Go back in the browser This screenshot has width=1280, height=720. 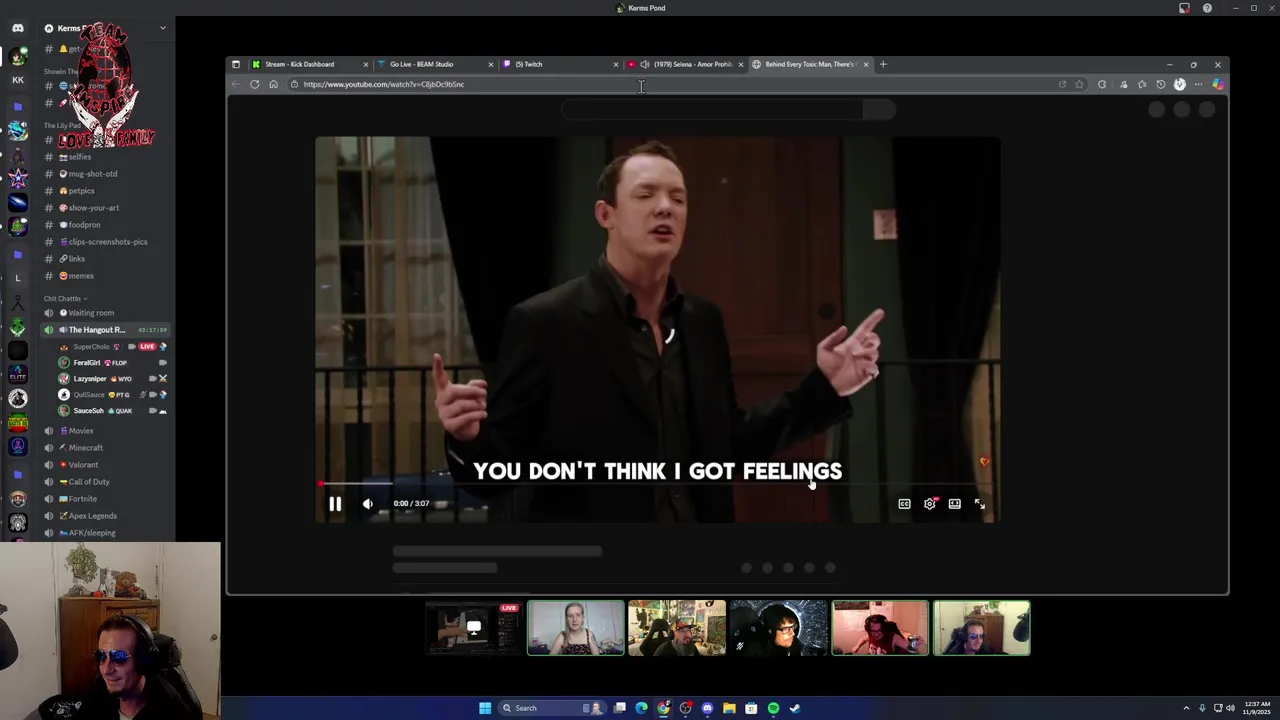tap(236, 84)
